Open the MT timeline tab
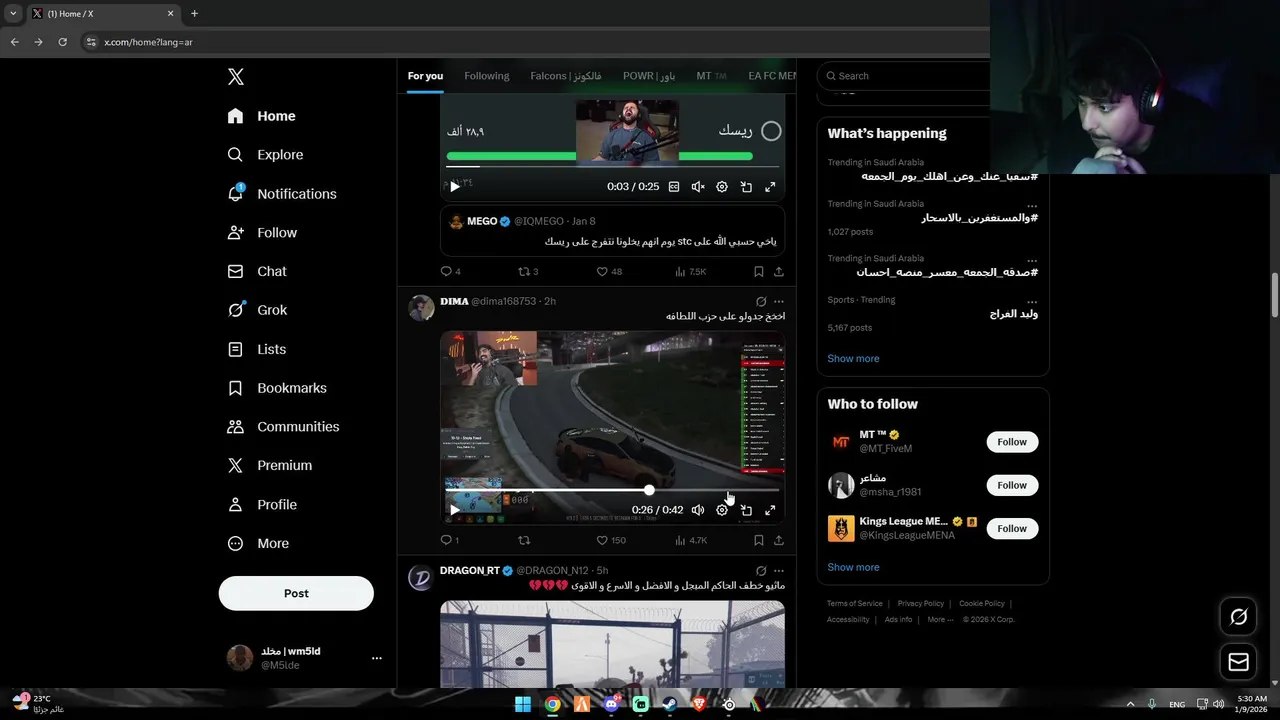This screenshot has height=720, width=1280. coord(711,76)
